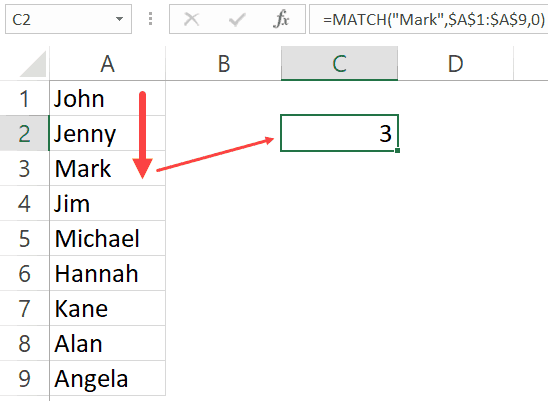
Task: Open the Insert Function fx icon
Action: click(281, 19)
